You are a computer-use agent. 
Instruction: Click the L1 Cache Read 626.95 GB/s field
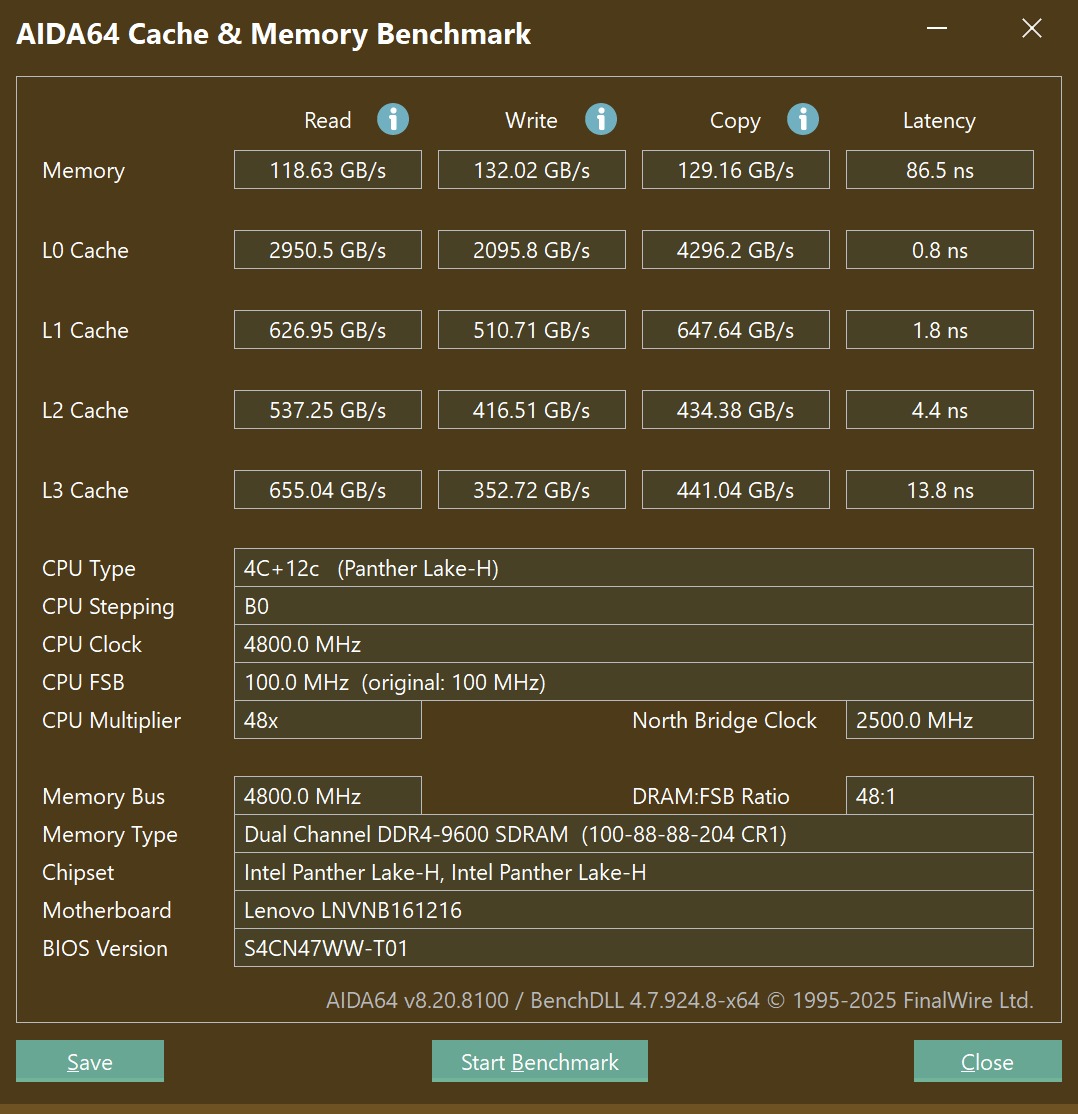click(x=327, y=330)
